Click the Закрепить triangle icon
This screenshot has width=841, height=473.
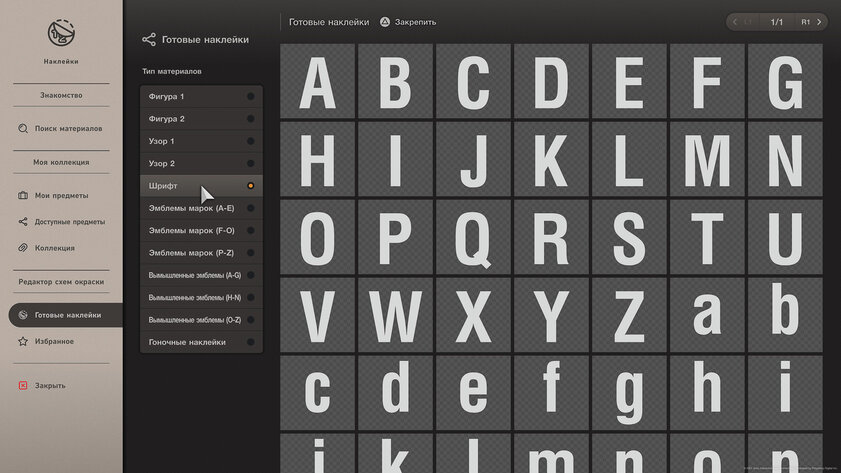(x=385, y=22)
